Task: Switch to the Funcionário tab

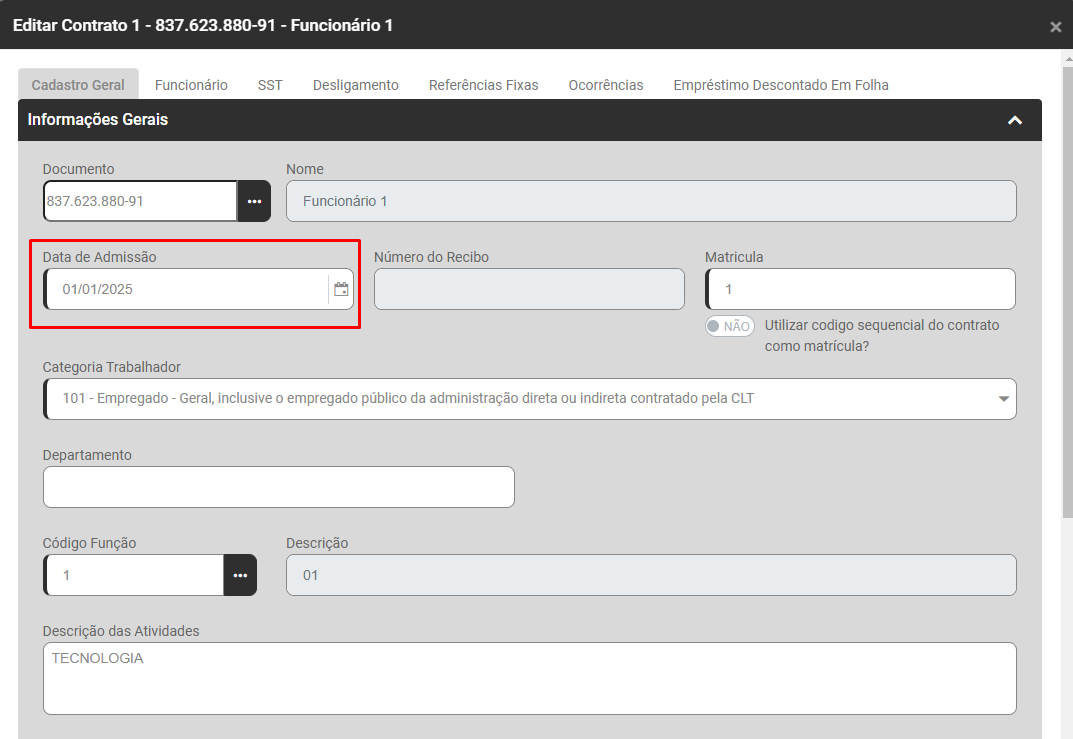Action: tap(191, 85)
